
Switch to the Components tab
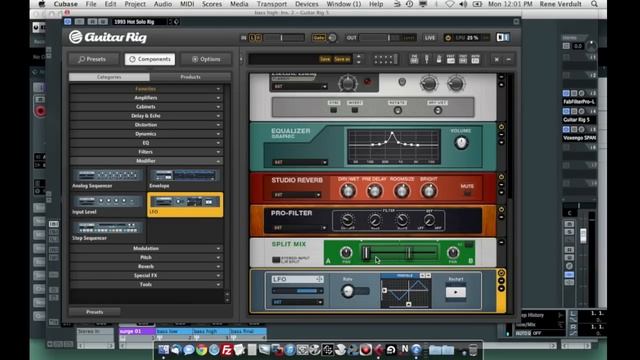coord(150,59)
